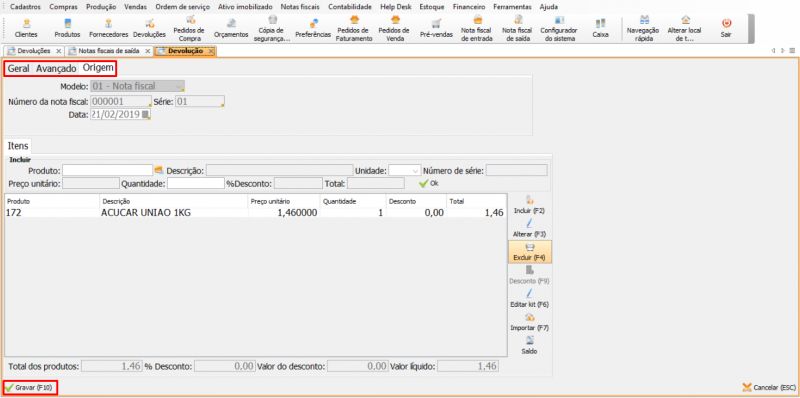Open the Produção menu

click(x=101, y=7)
